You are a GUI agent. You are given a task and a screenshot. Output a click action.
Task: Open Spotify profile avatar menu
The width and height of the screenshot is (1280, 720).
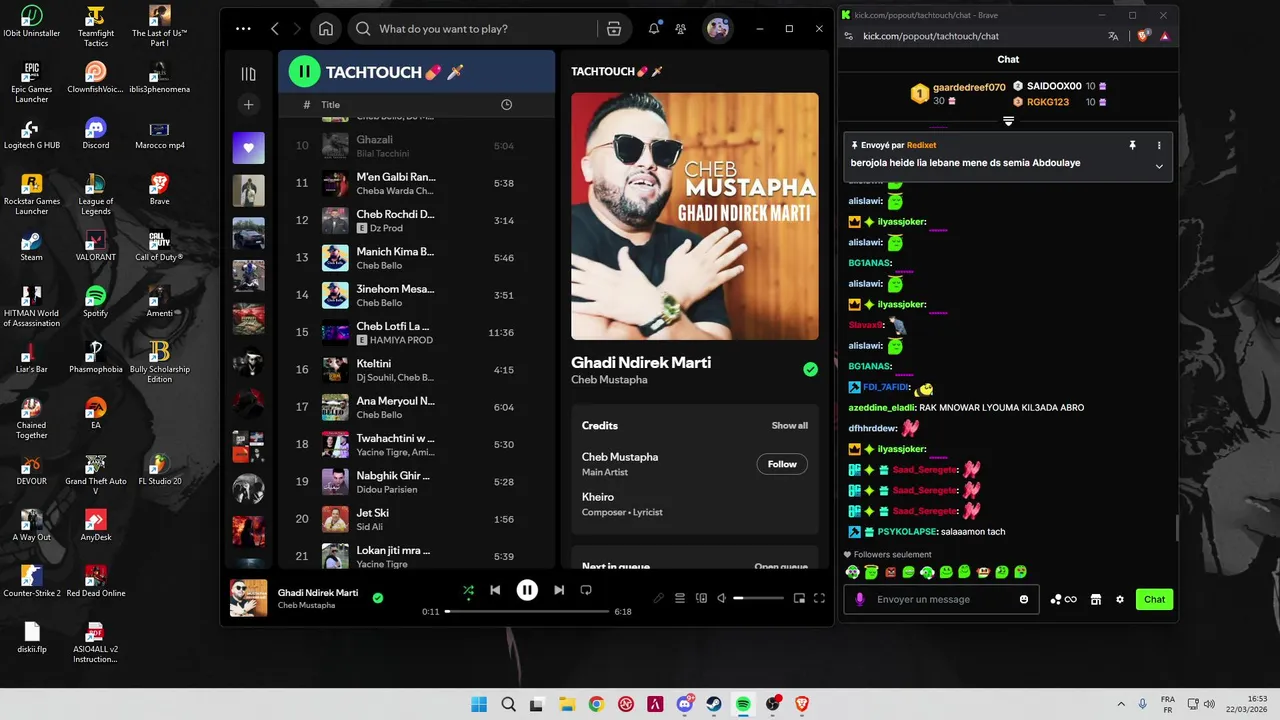(718, 29)
